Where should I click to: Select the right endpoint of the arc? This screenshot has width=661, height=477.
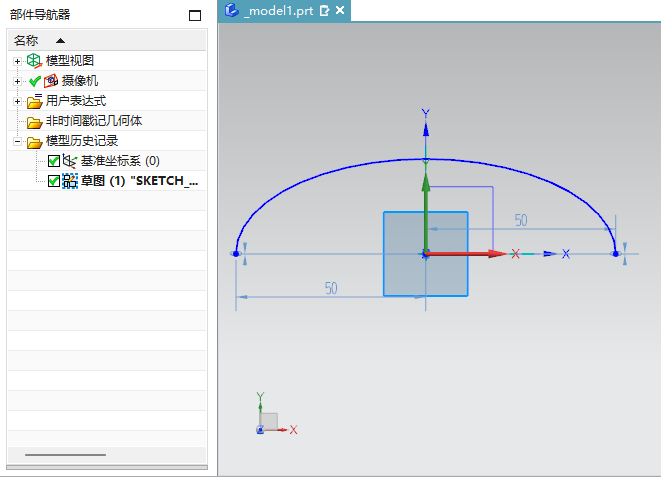(615, 254)
